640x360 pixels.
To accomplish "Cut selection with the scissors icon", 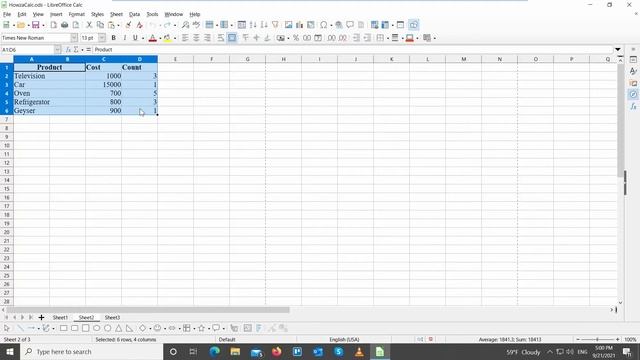I will 89,25.
